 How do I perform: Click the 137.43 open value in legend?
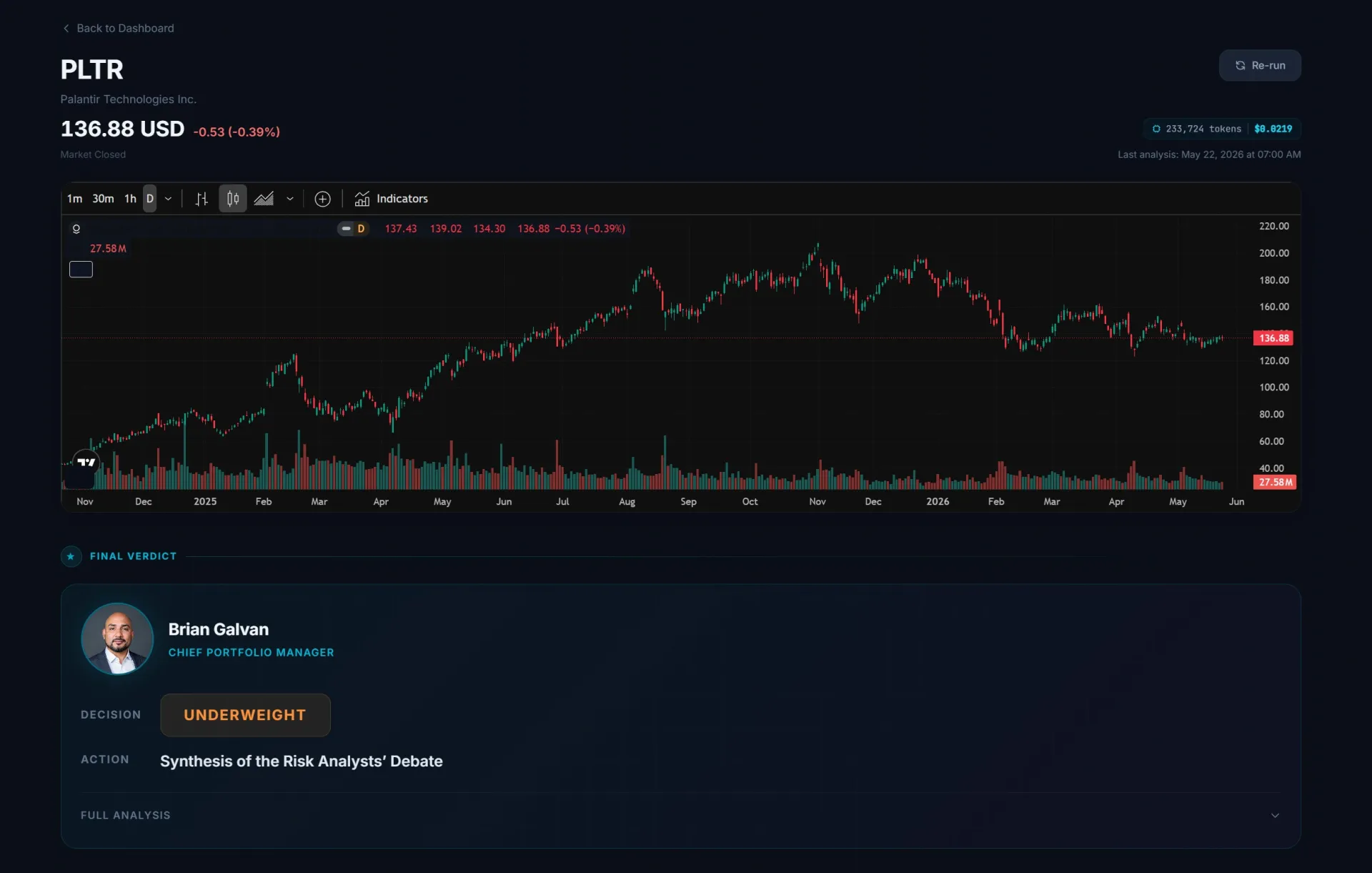tap(401, 229)
